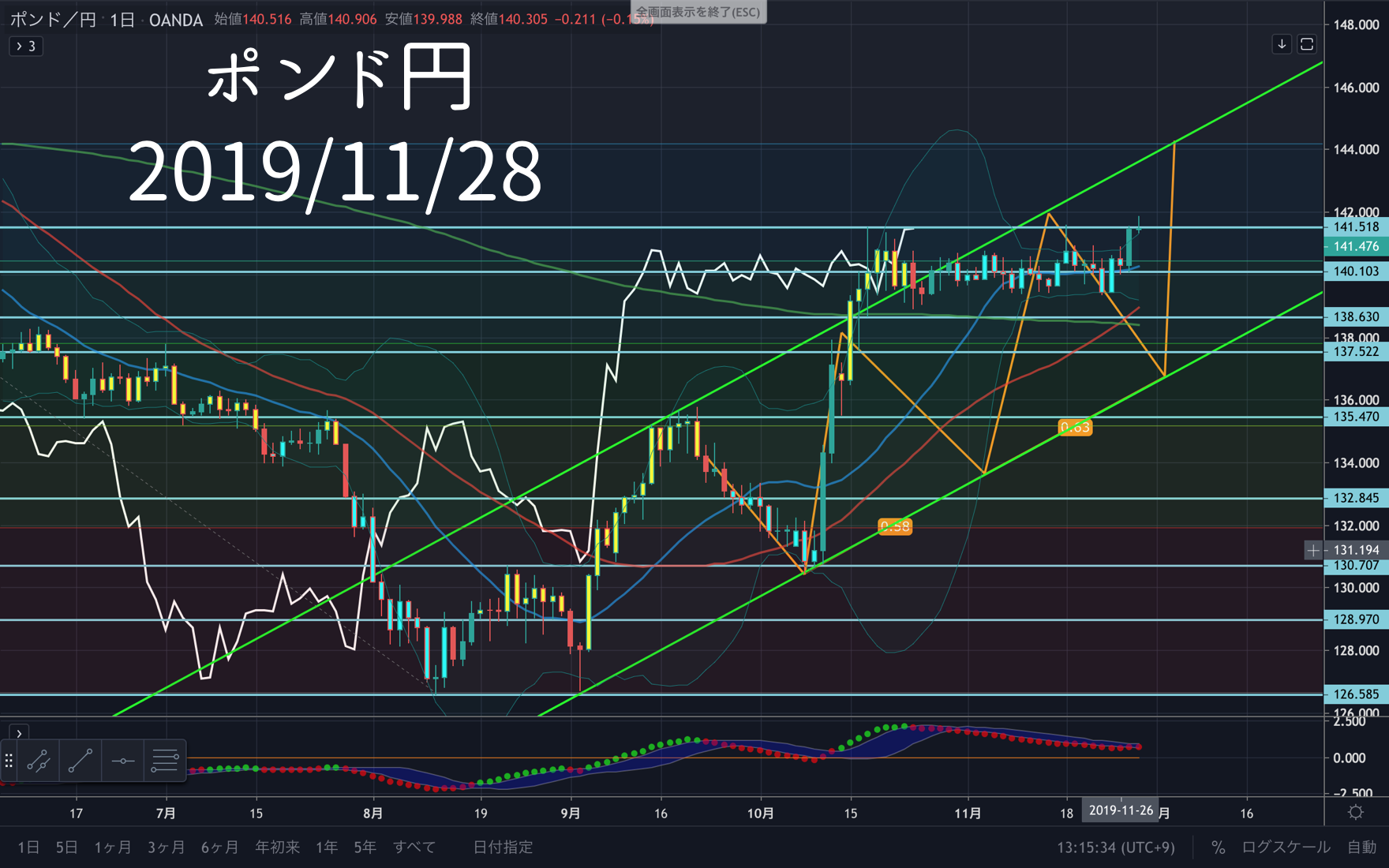1389x868 pixels.
Task: Toggle auto scale (自動)
Action: coord(1361,847)
